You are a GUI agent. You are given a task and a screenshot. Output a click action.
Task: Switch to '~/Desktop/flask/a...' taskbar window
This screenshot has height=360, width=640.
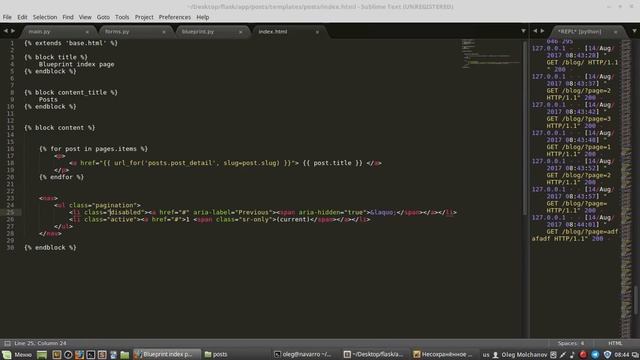click(373, 354)
